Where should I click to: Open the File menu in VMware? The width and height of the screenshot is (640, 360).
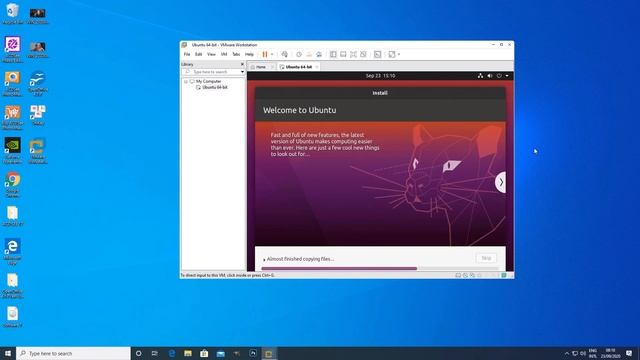(x=187, y=54)
